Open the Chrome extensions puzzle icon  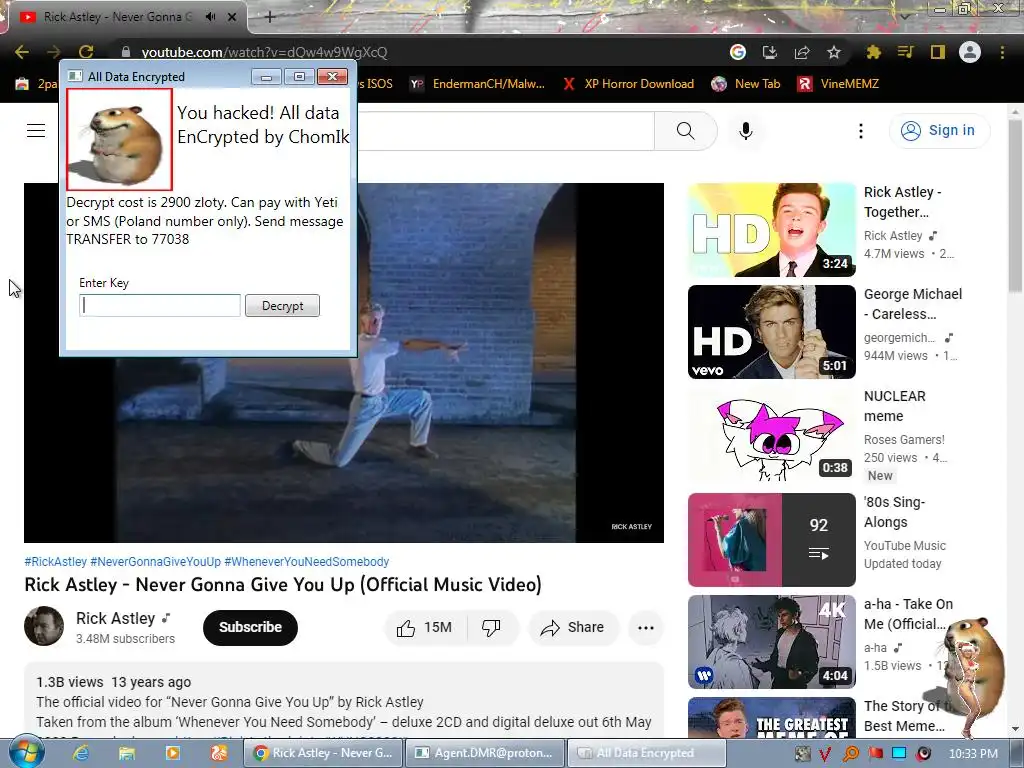(x=873, y=52)
